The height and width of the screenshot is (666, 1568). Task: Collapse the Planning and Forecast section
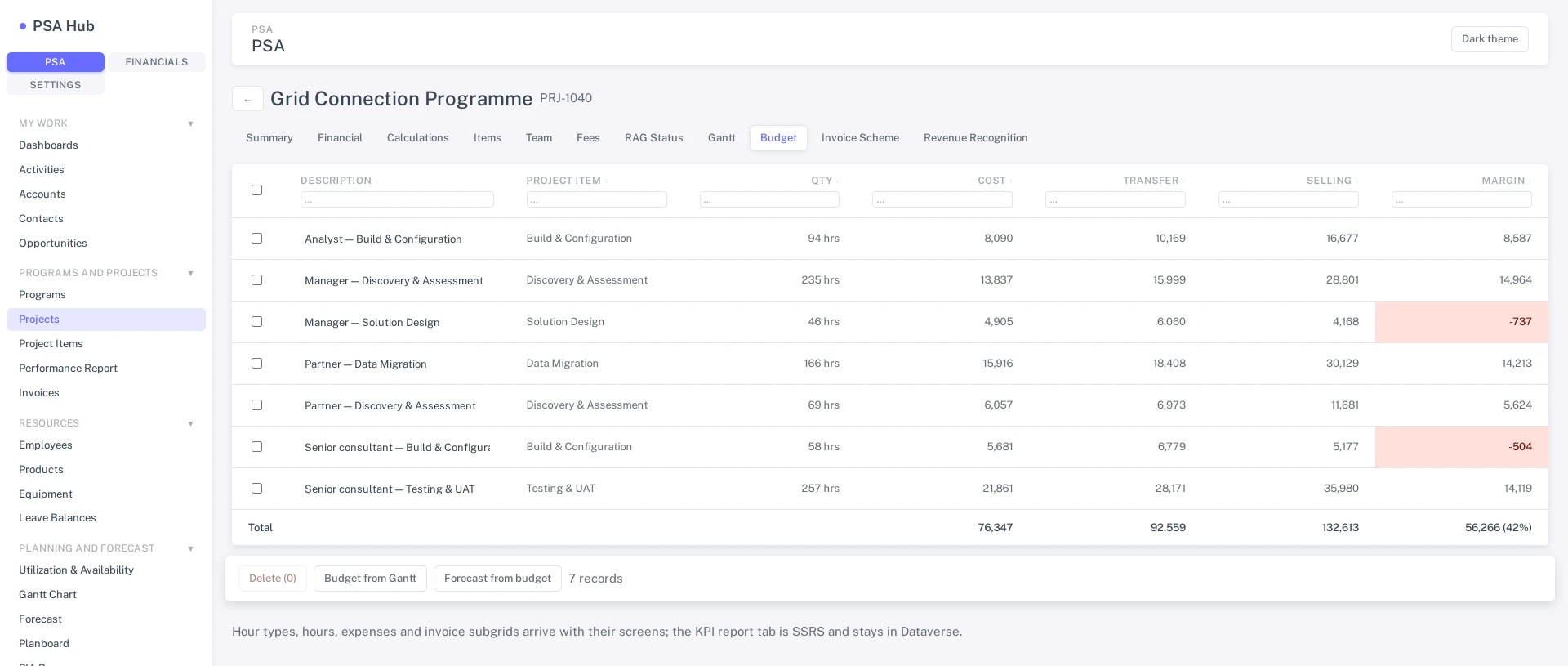[190, 549]
